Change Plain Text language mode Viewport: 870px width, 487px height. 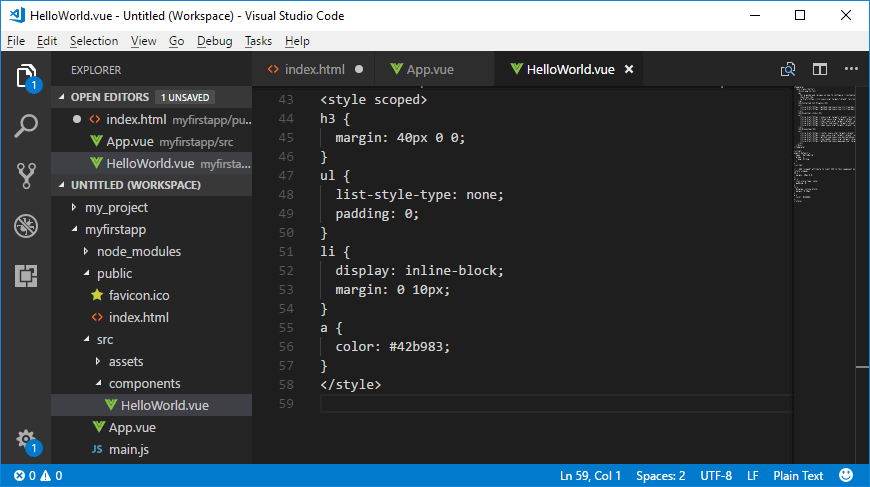[x=798, y=475]
